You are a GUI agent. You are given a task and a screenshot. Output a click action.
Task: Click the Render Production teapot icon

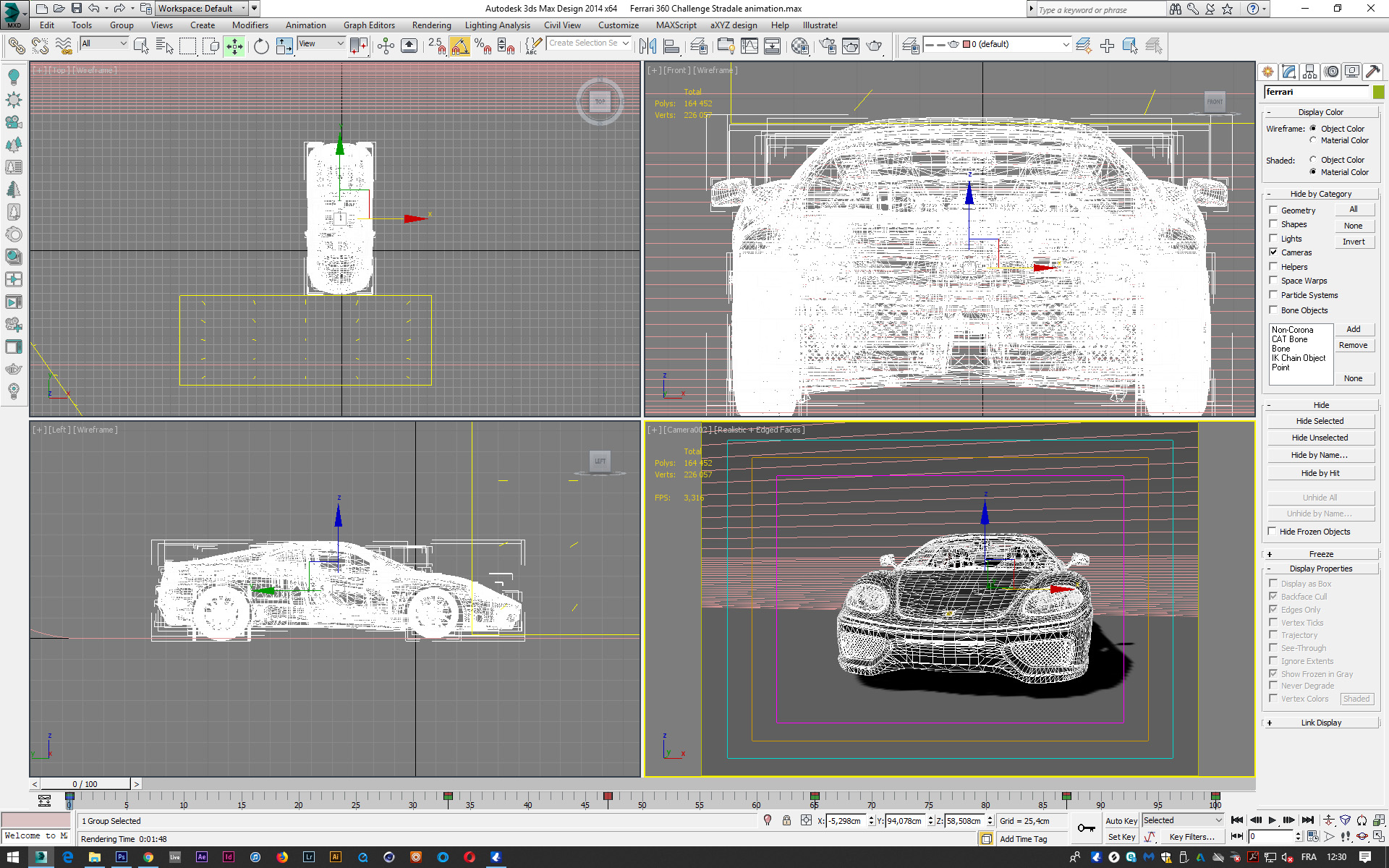click(875, 46)
